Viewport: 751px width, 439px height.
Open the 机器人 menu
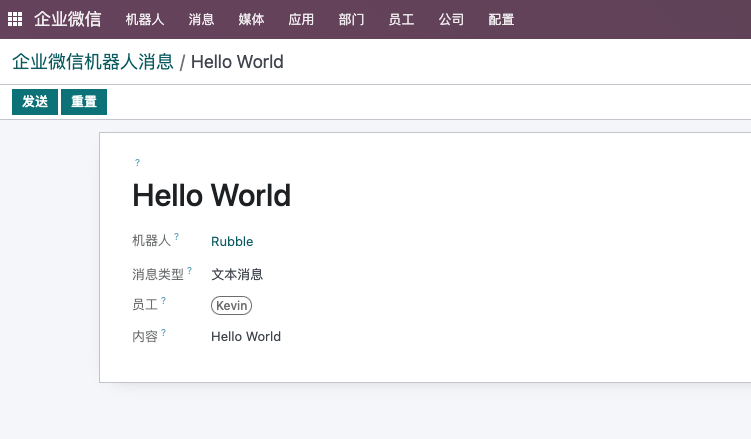tap(145, 20)
